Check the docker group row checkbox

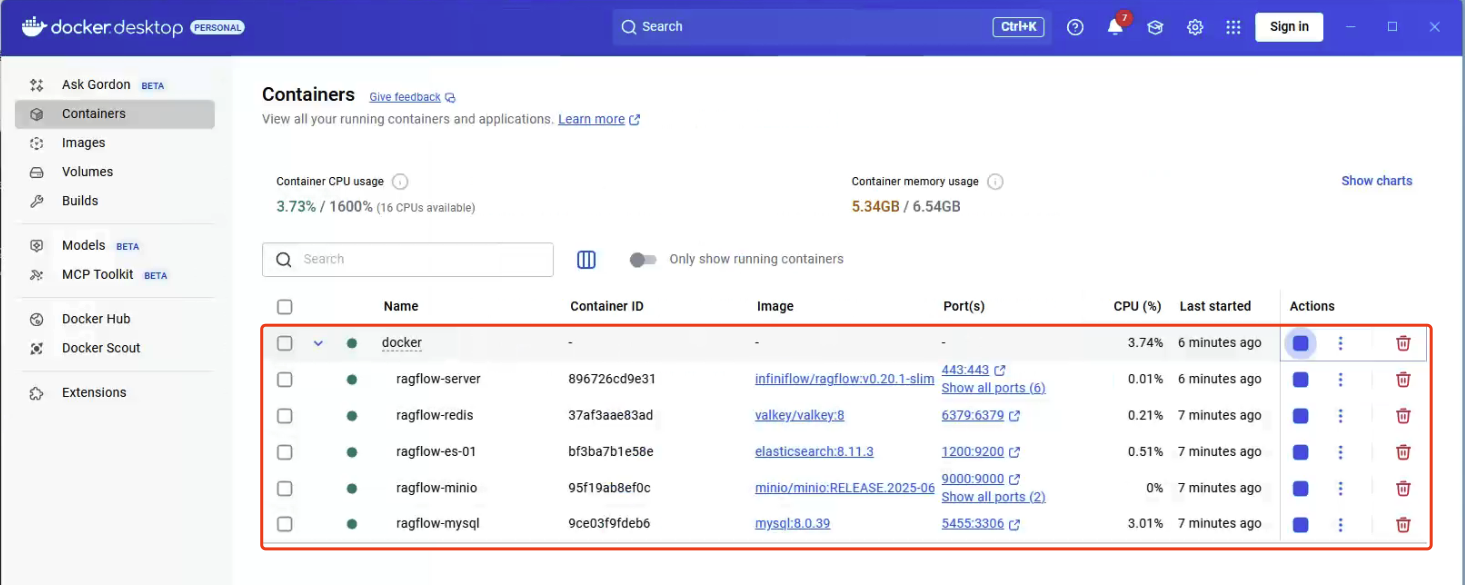(285, 343)
